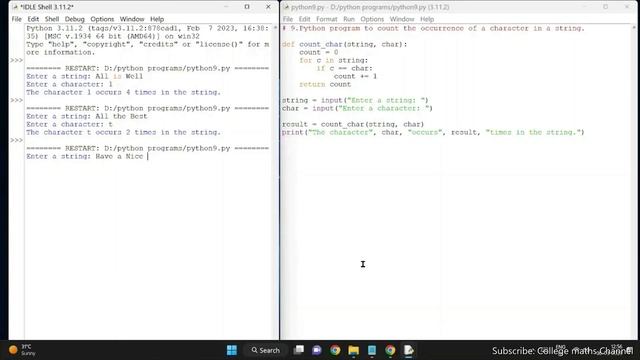Open Window menu in IDLE Shell window
This screenshot has height=360, width=640.
point(132,19)
